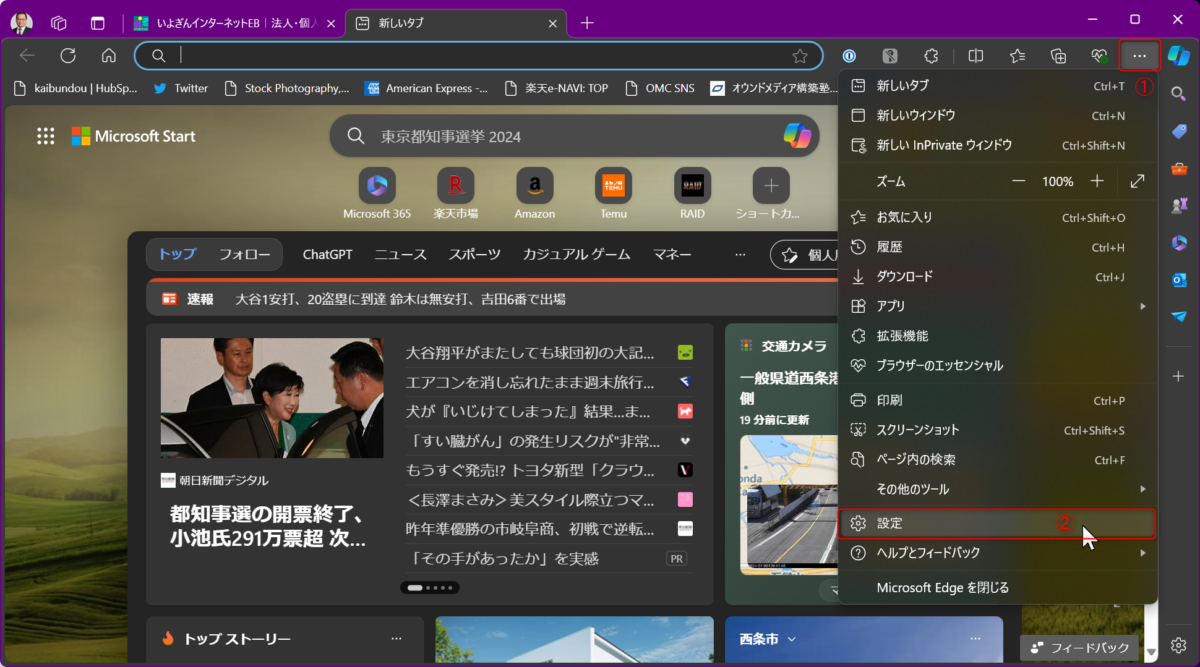Expand the ヘルプとフィードバック submenu
This screenshot has width=1200, height=667.
tap(998, 552)
